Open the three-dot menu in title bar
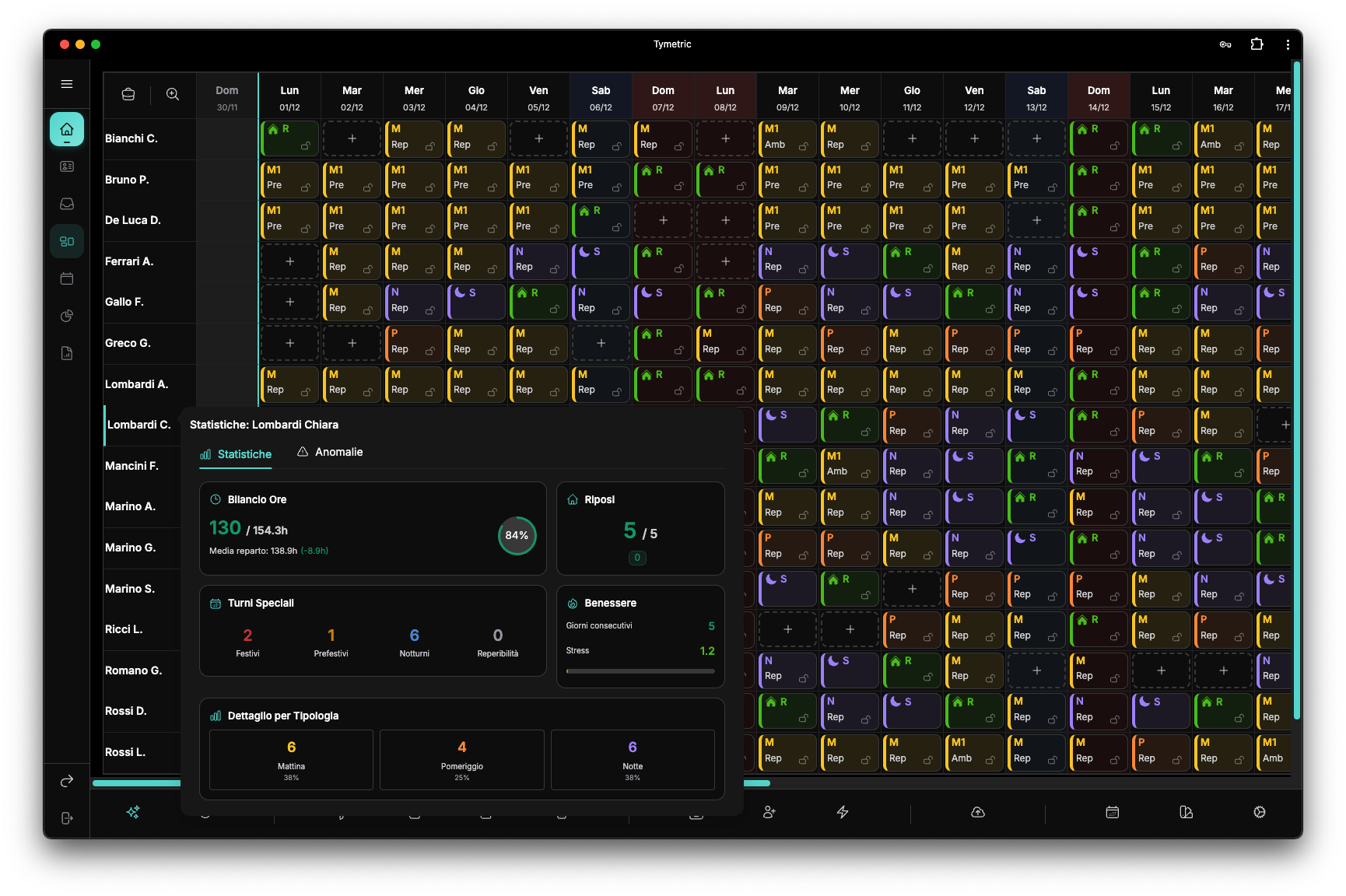Image resolution: width=1346 pixels, height=896 pixels. click(x=1288, y=45)
